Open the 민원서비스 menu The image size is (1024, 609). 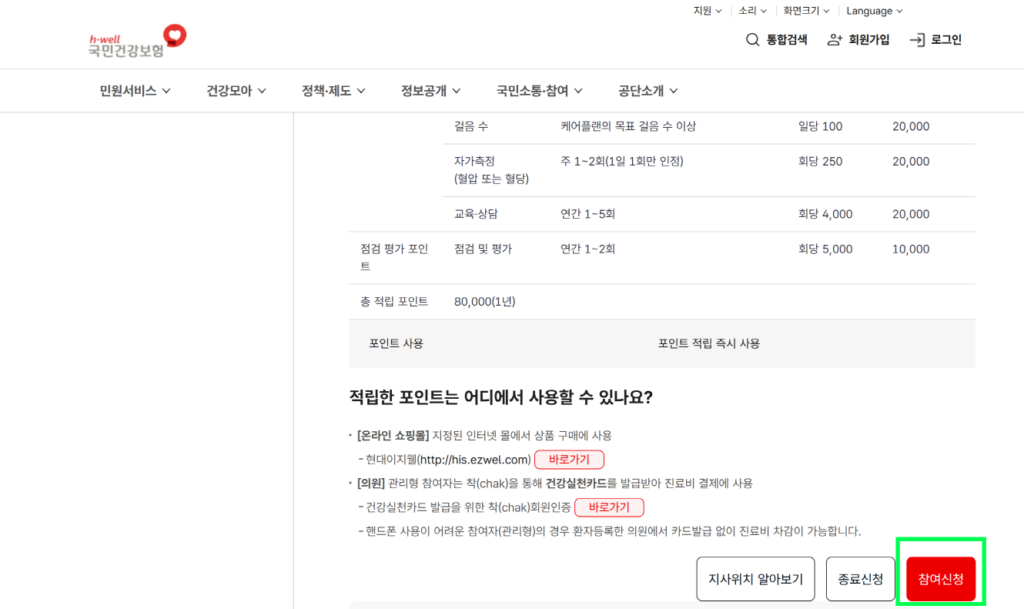pyautogui.click(x=135, y=91)
